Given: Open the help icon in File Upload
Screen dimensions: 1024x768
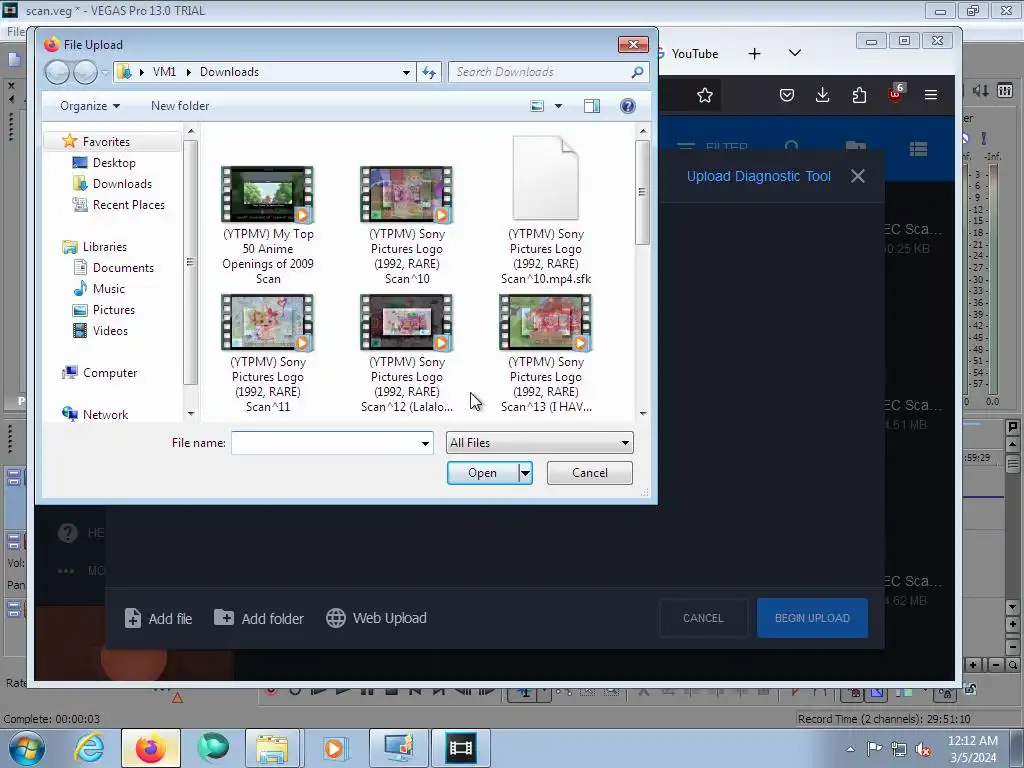Looking at the screenshot, I should 628,106.
